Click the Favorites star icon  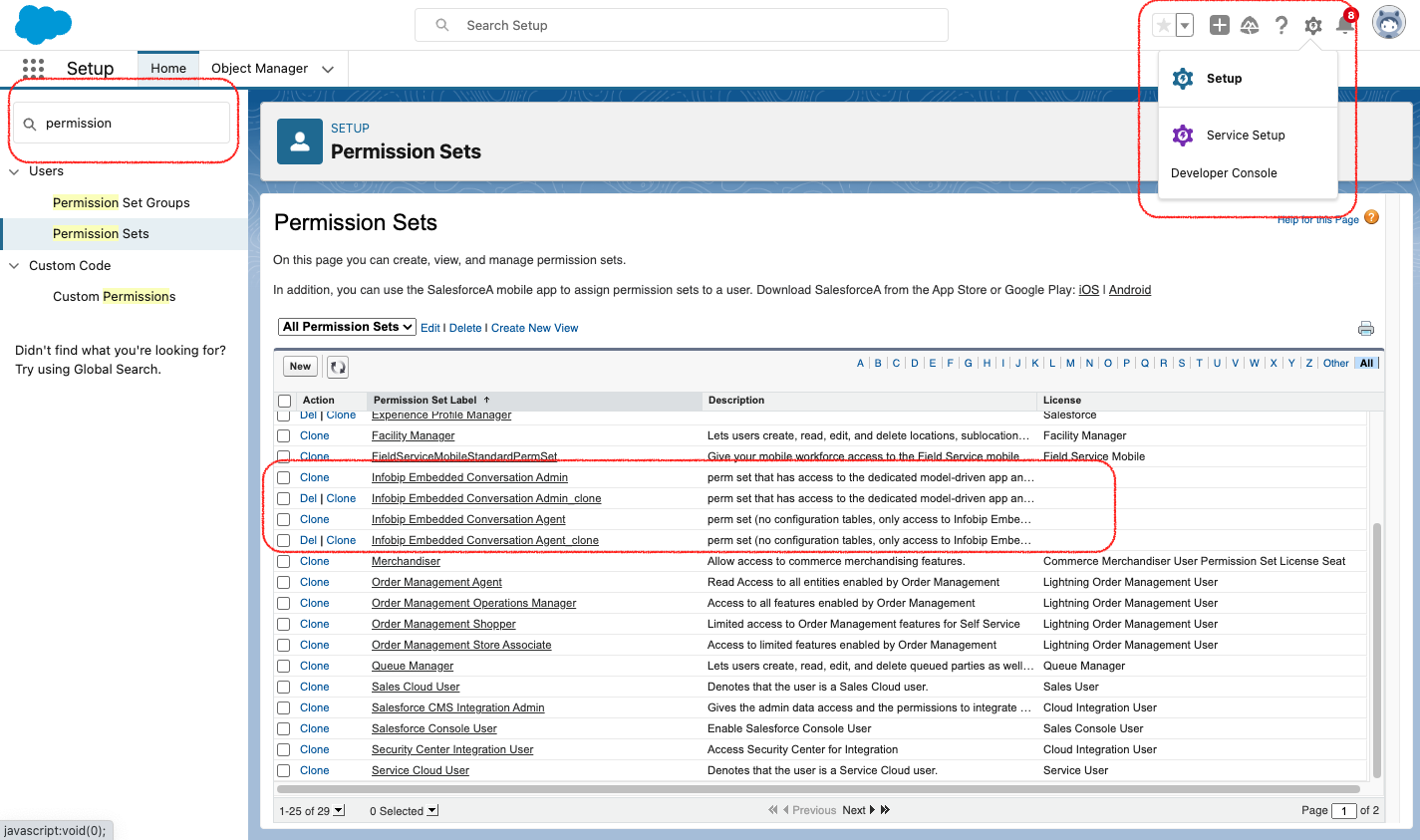pyautogui.click(x=1163, y=25)
